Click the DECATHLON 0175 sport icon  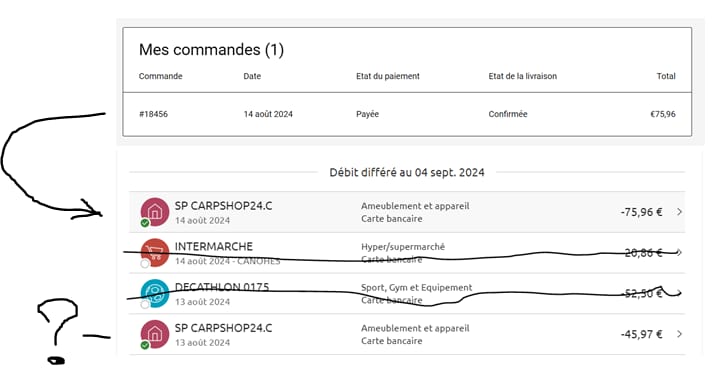[x=155, y=293]
